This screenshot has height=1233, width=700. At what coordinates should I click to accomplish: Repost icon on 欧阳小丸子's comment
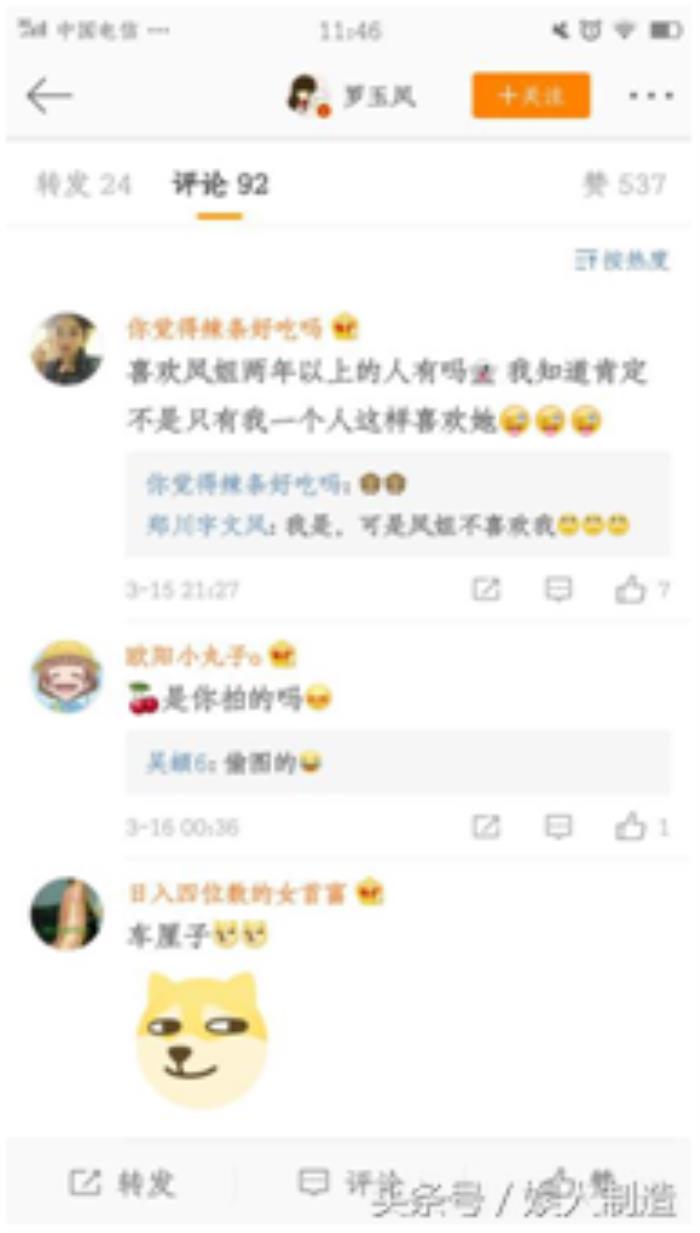click(486, 827)
